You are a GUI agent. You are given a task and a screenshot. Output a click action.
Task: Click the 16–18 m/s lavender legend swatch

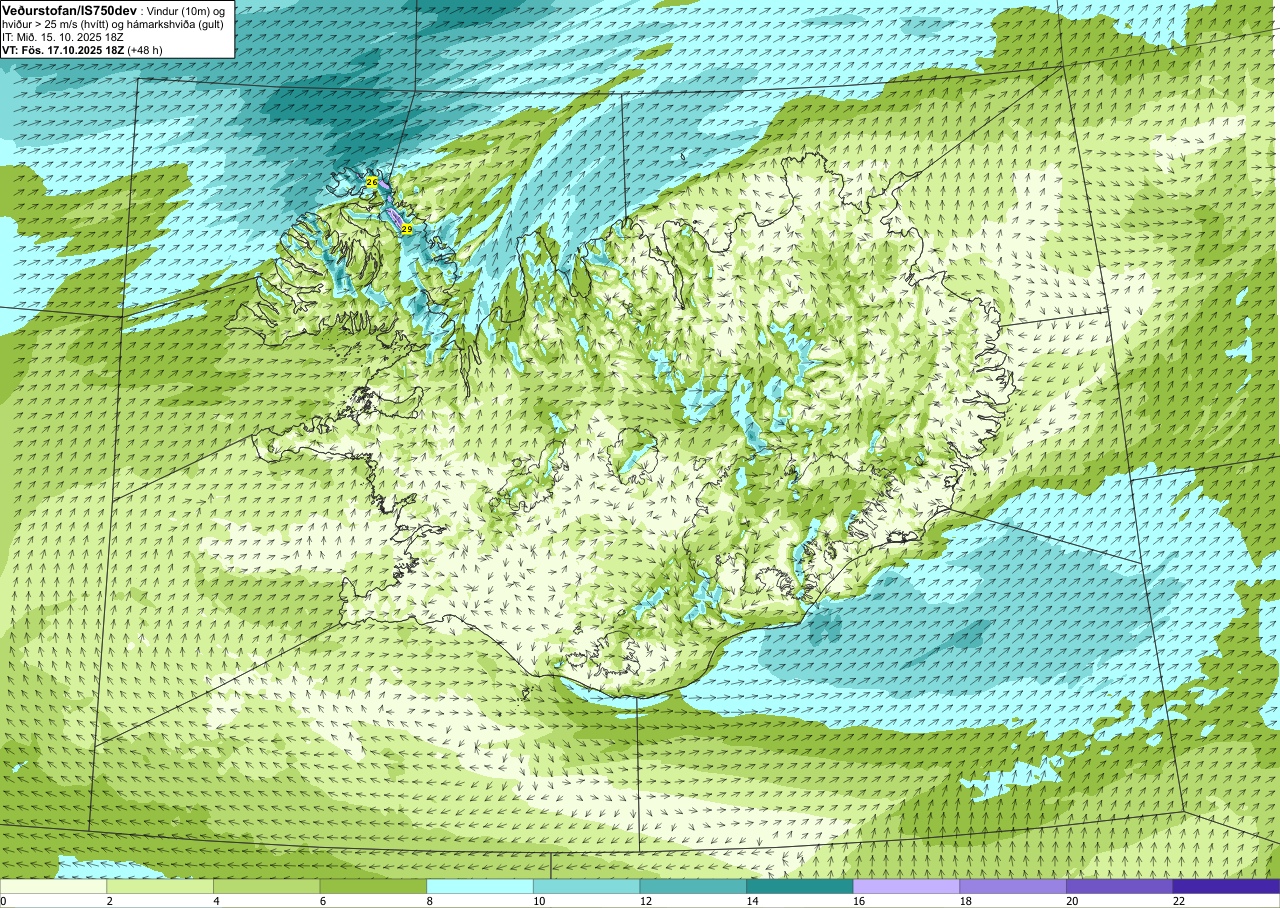point(906,886)
